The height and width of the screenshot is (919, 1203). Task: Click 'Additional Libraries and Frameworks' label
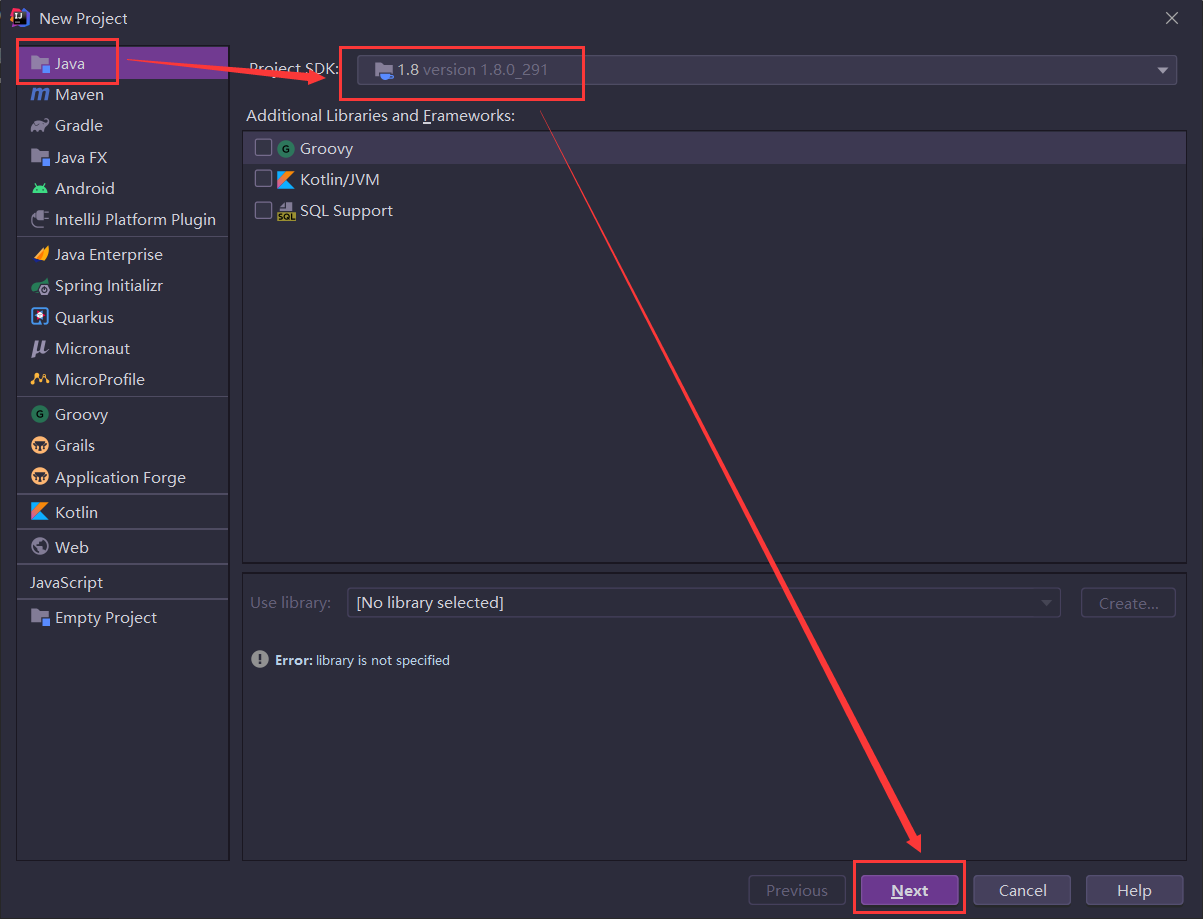pos(381,116)
